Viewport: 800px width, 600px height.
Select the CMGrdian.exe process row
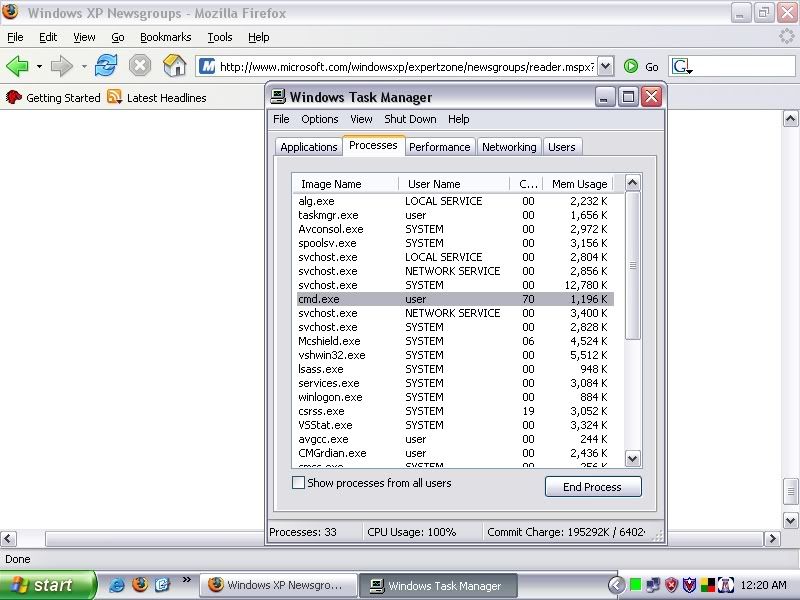click(x=455, y=453)
